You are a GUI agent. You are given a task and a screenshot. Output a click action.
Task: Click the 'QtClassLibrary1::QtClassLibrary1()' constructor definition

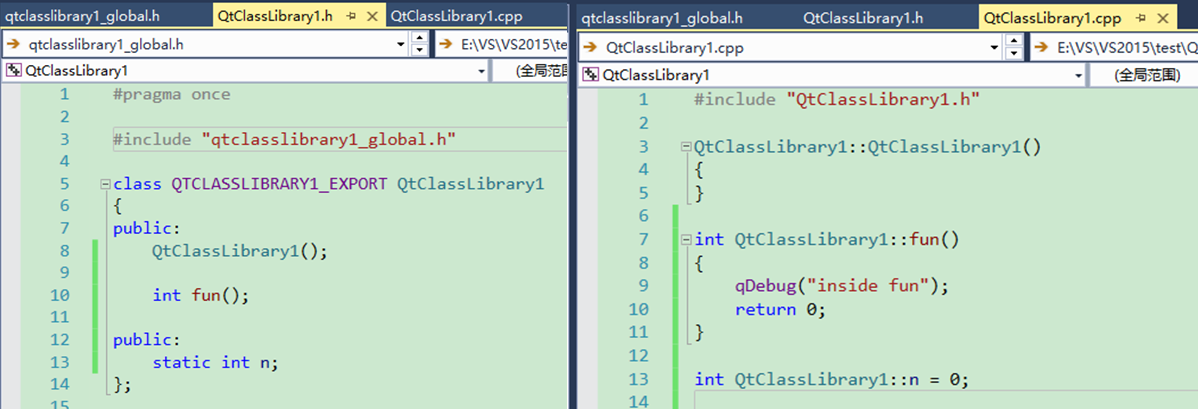tap(868, 147)
